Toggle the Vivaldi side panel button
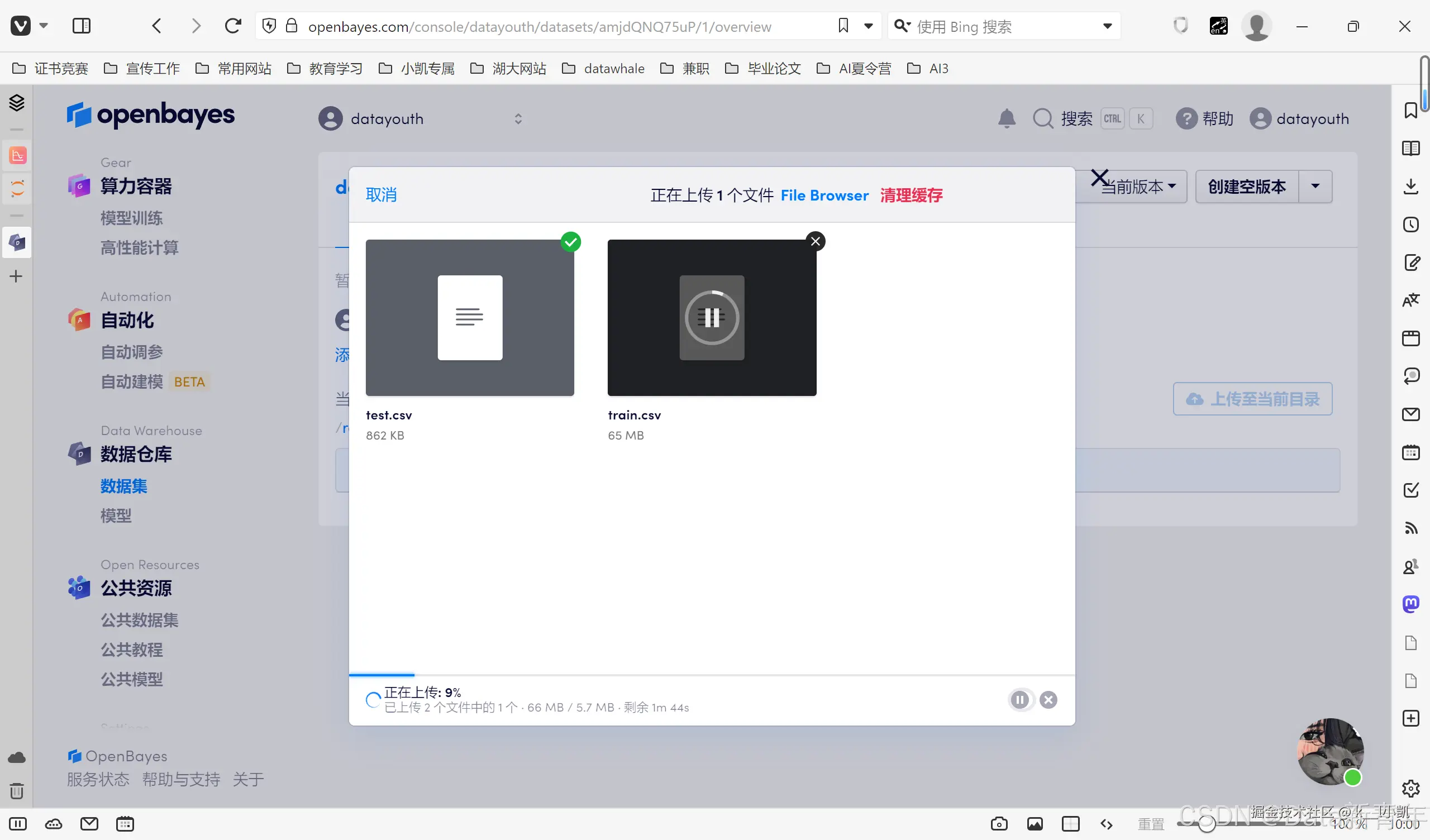The height and width of the screenshot is (840, 1430). click(81, 26)
